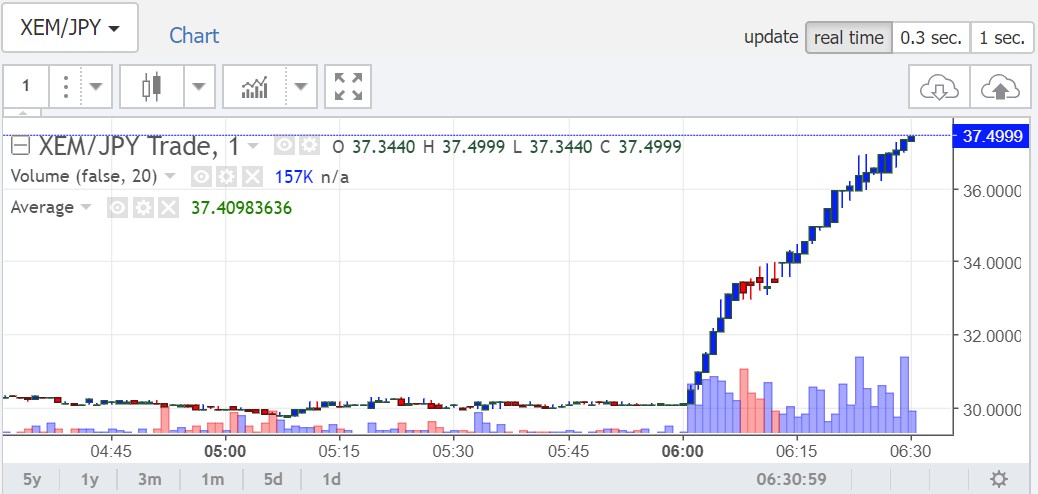Click the open price 37.3440 after O

coord(383,146)
